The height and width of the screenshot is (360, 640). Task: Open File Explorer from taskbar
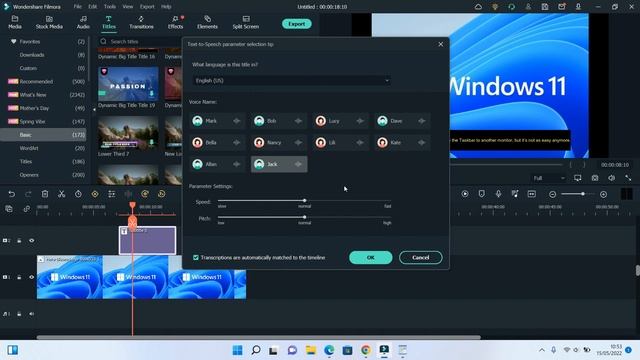(311, 350)
